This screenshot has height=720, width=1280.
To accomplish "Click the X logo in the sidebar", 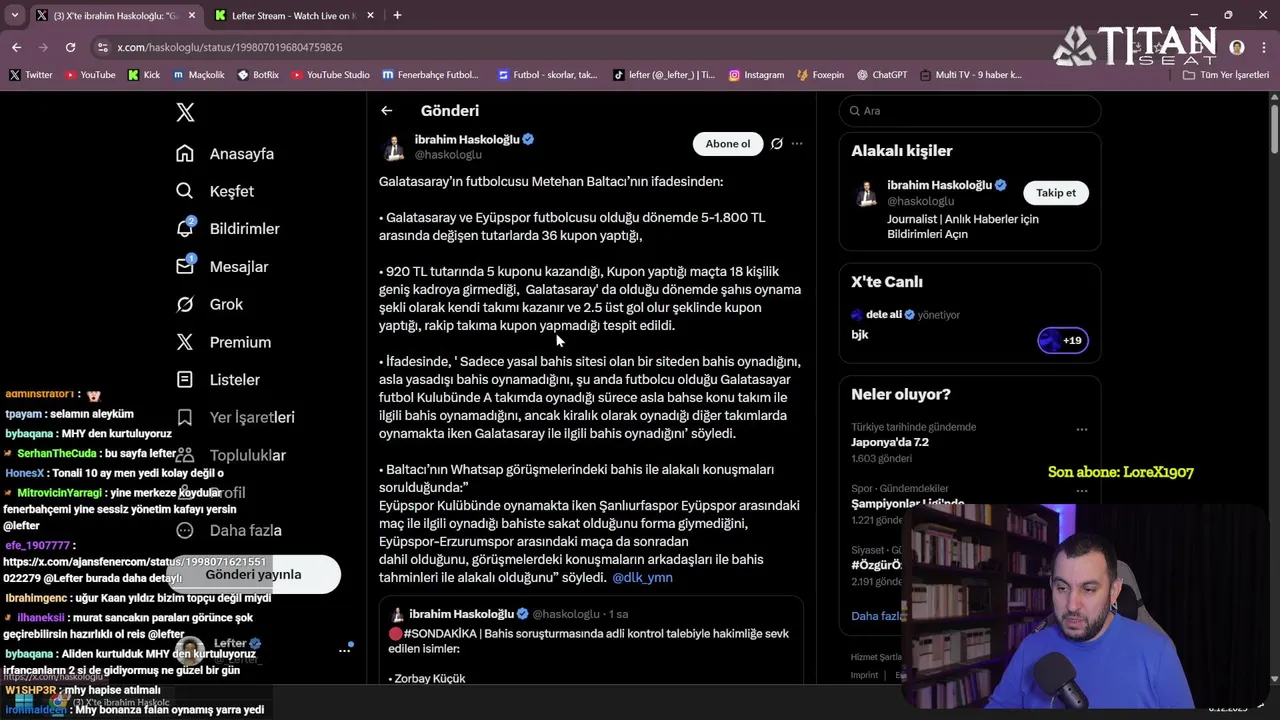I will 185,112.
